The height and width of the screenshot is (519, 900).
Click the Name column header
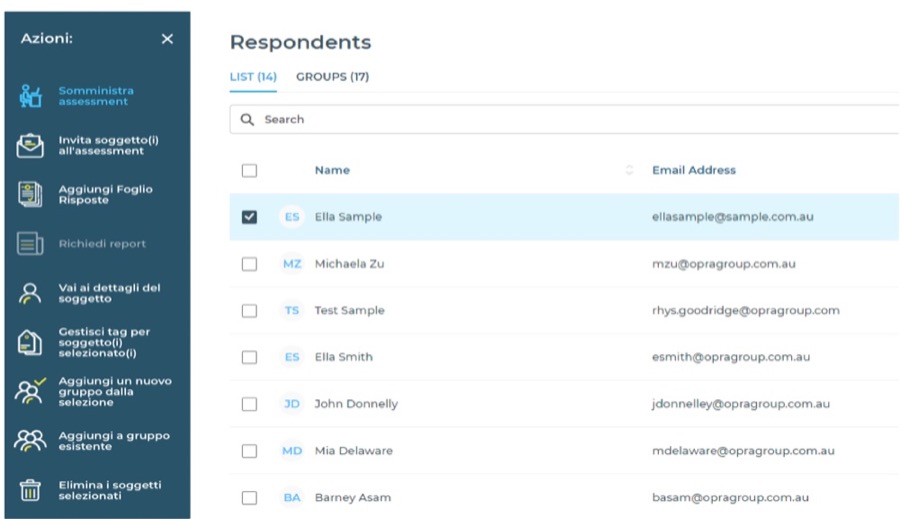[332, 170]
